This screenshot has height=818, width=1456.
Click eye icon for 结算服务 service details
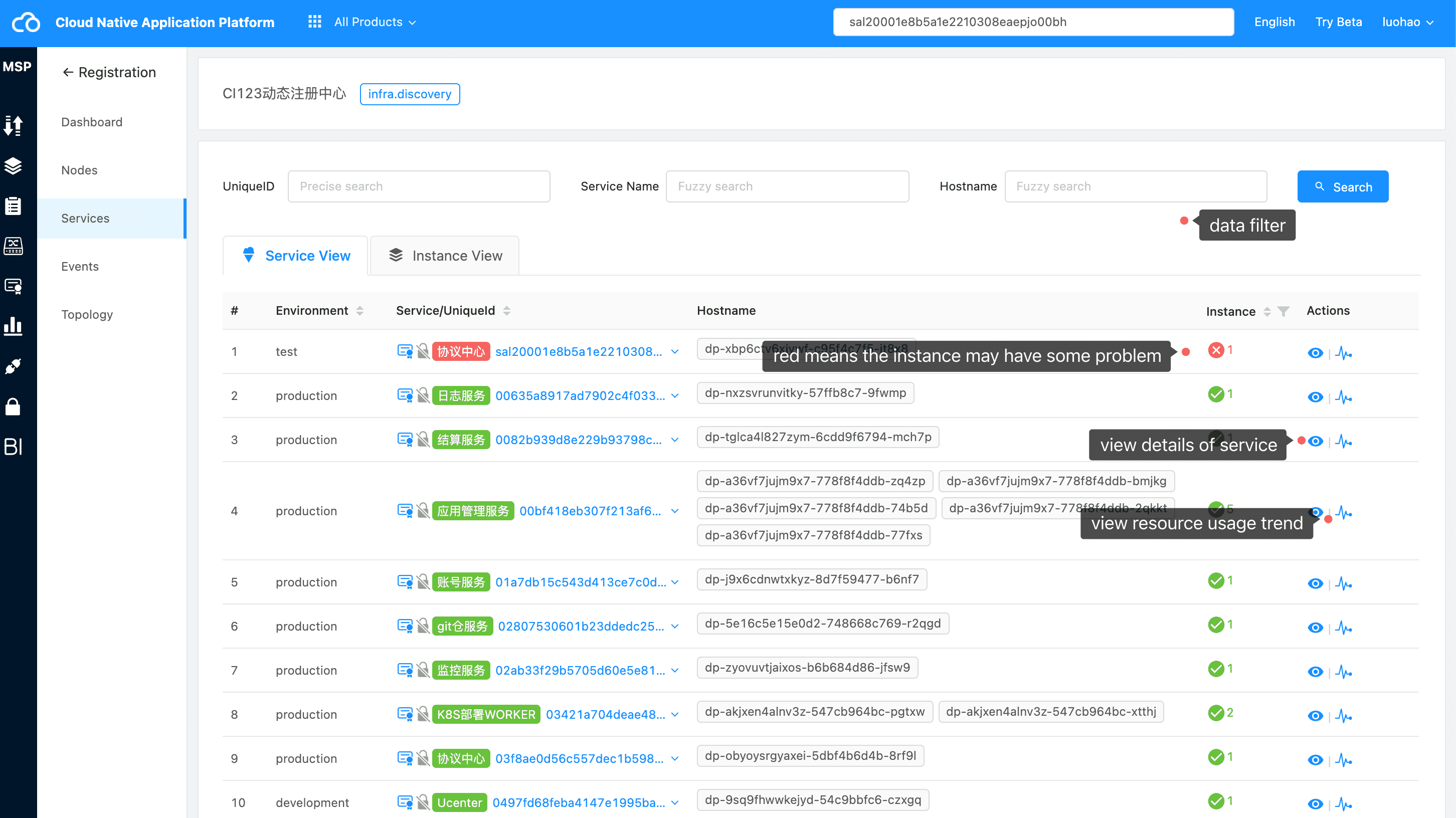1315,441
